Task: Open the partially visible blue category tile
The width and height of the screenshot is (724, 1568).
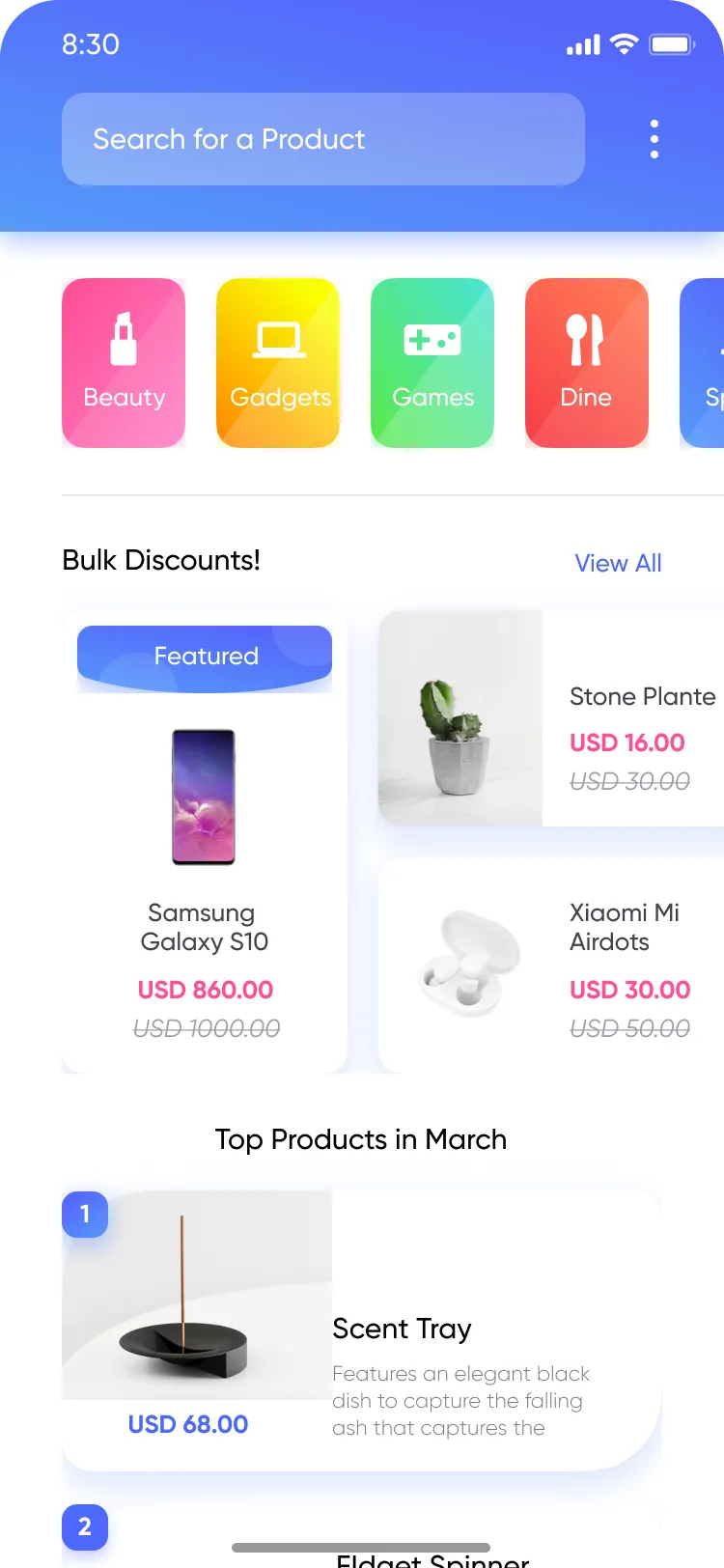Action: (x=702, y=363)
